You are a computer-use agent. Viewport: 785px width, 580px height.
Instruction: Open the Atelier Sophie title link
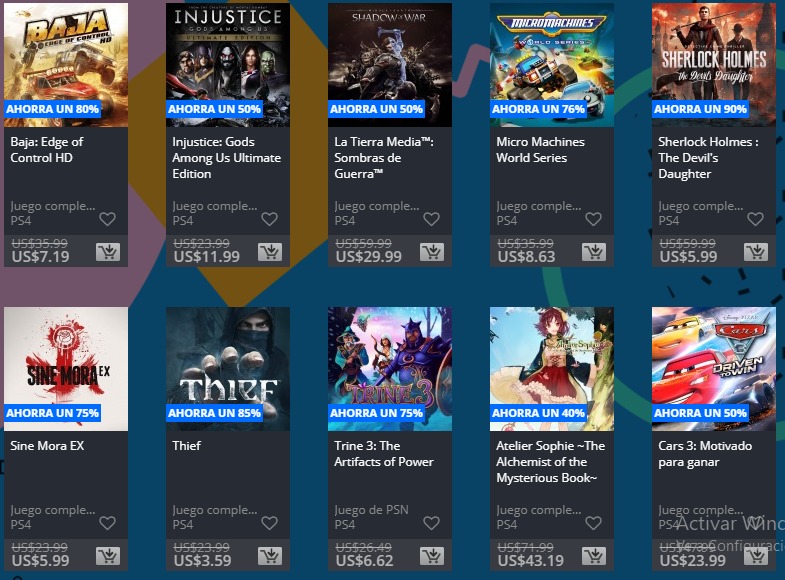550,462
